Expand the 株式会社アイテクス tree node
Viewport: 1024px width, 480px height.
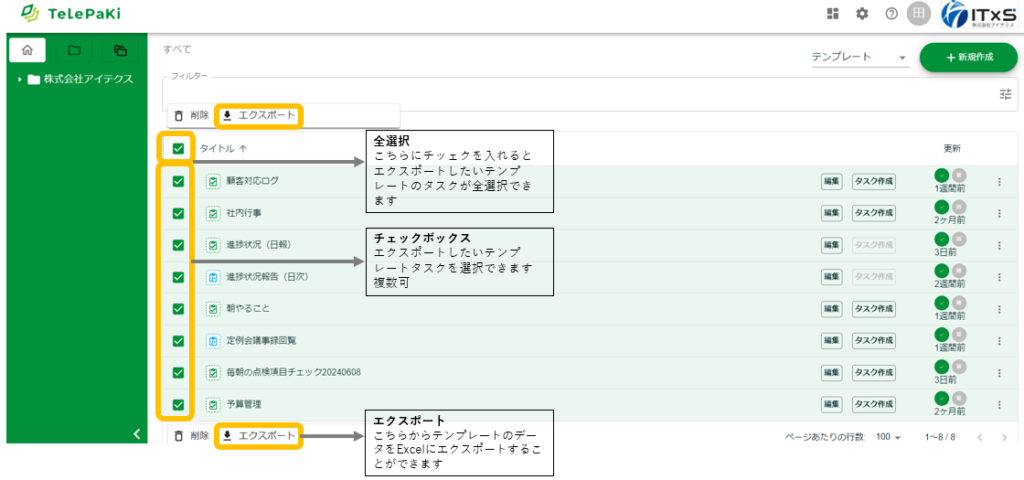tap(20, 79)
